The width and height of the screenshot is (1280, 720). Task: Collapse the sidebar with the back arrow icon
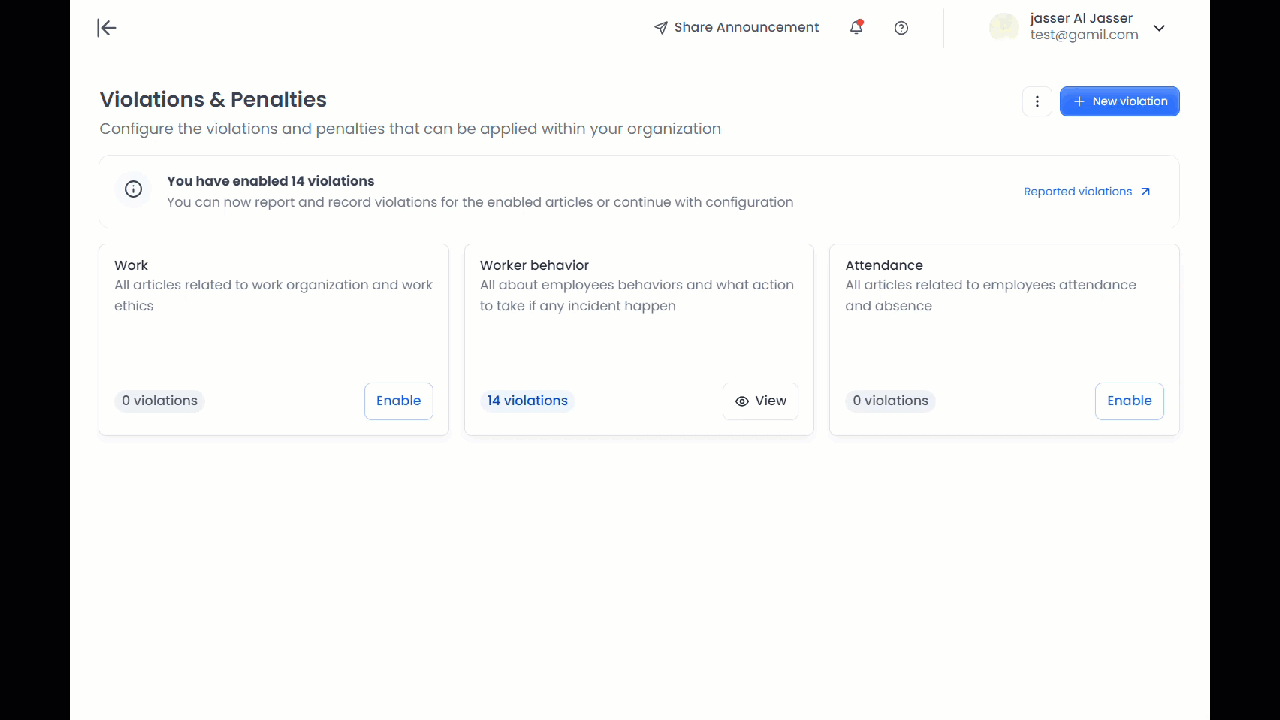(107, 28)
